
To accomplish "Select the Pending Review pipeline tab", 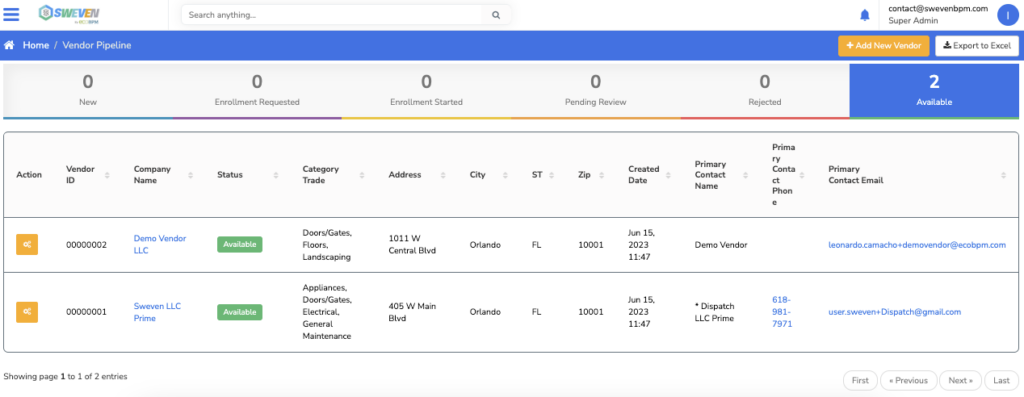I will (596, 91).
